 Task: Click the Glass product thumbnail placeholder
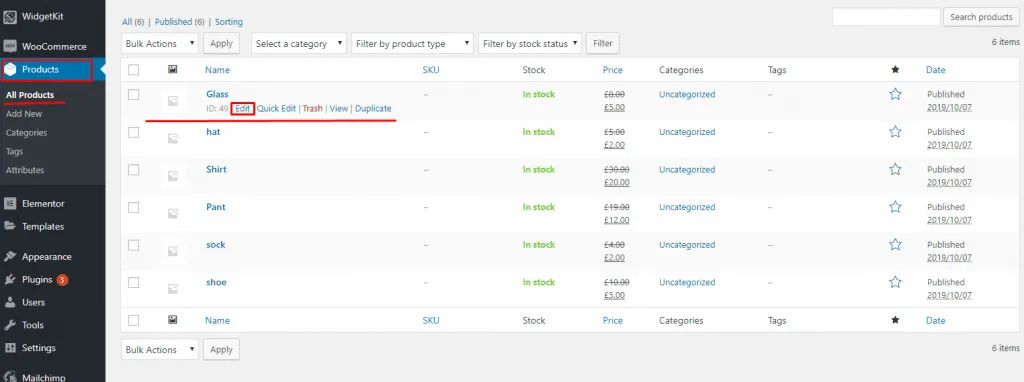pos(173,101)
